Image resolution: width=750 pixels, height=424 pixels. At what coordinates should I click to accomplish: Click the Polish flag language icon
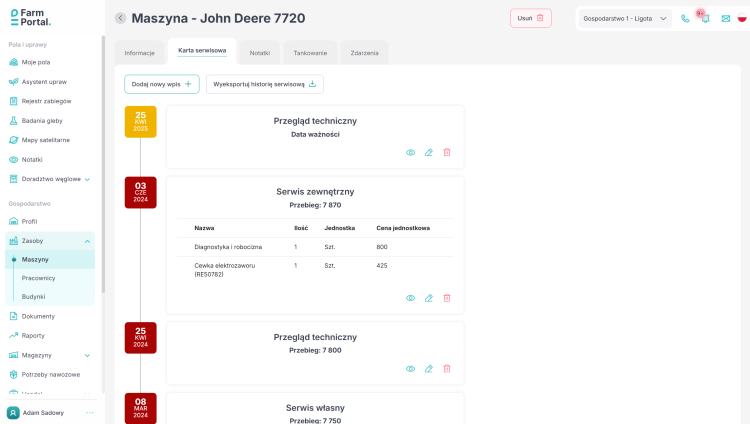pos(742,18)
